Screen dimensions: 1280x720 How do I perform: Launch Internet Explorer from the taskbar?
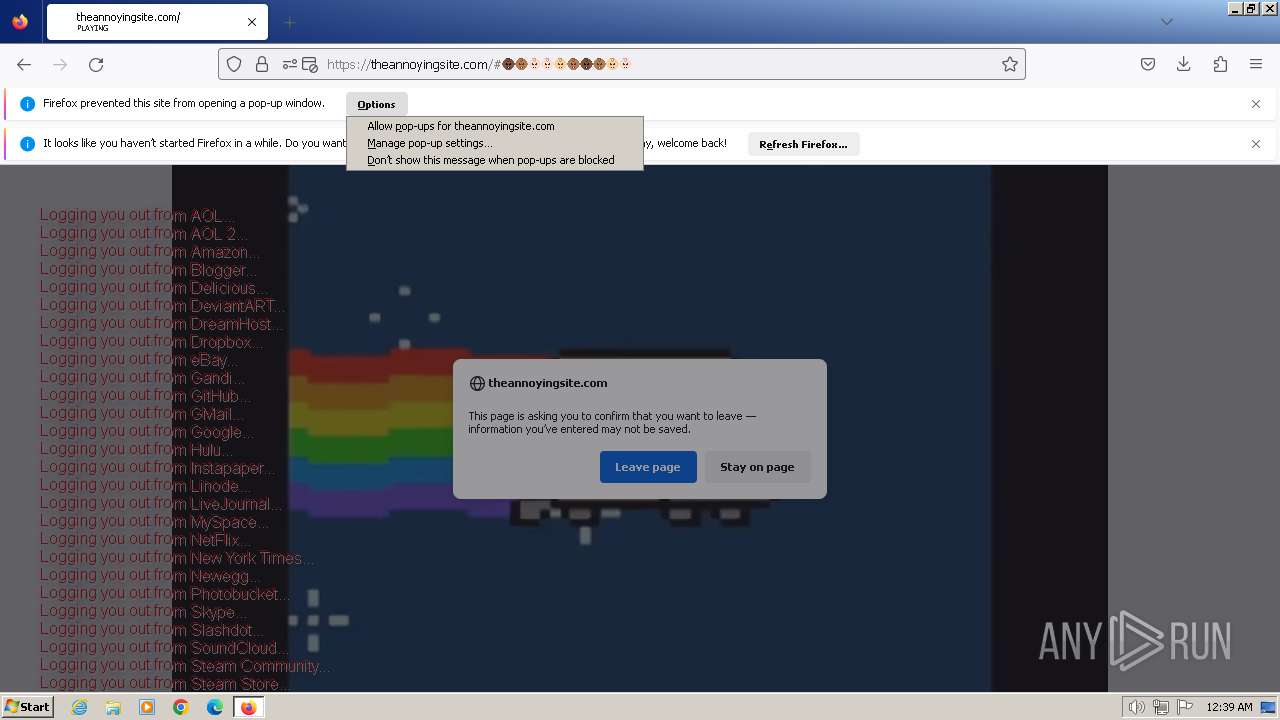(x=80, y=707)
